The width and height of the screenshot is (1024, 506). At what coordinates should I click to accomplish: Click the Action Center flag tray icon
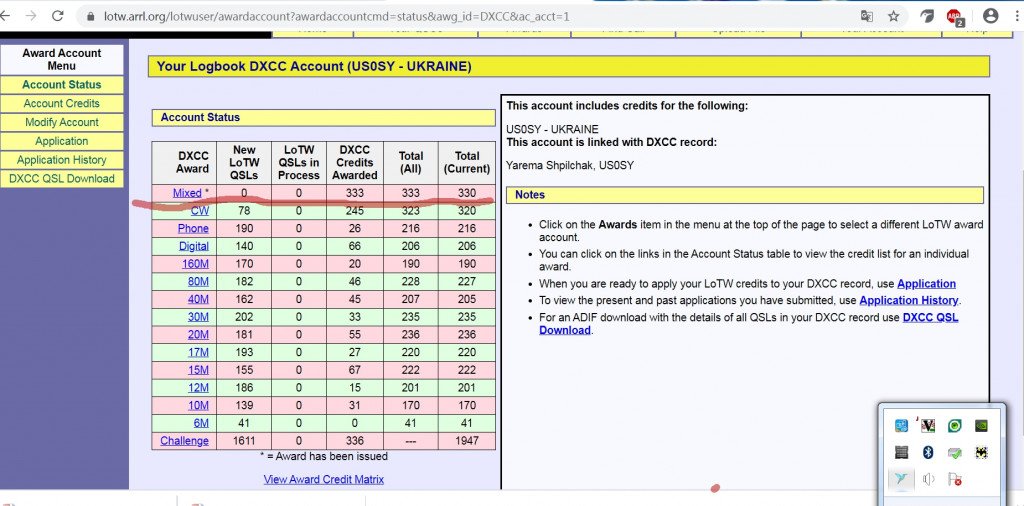tap(955, 479)
